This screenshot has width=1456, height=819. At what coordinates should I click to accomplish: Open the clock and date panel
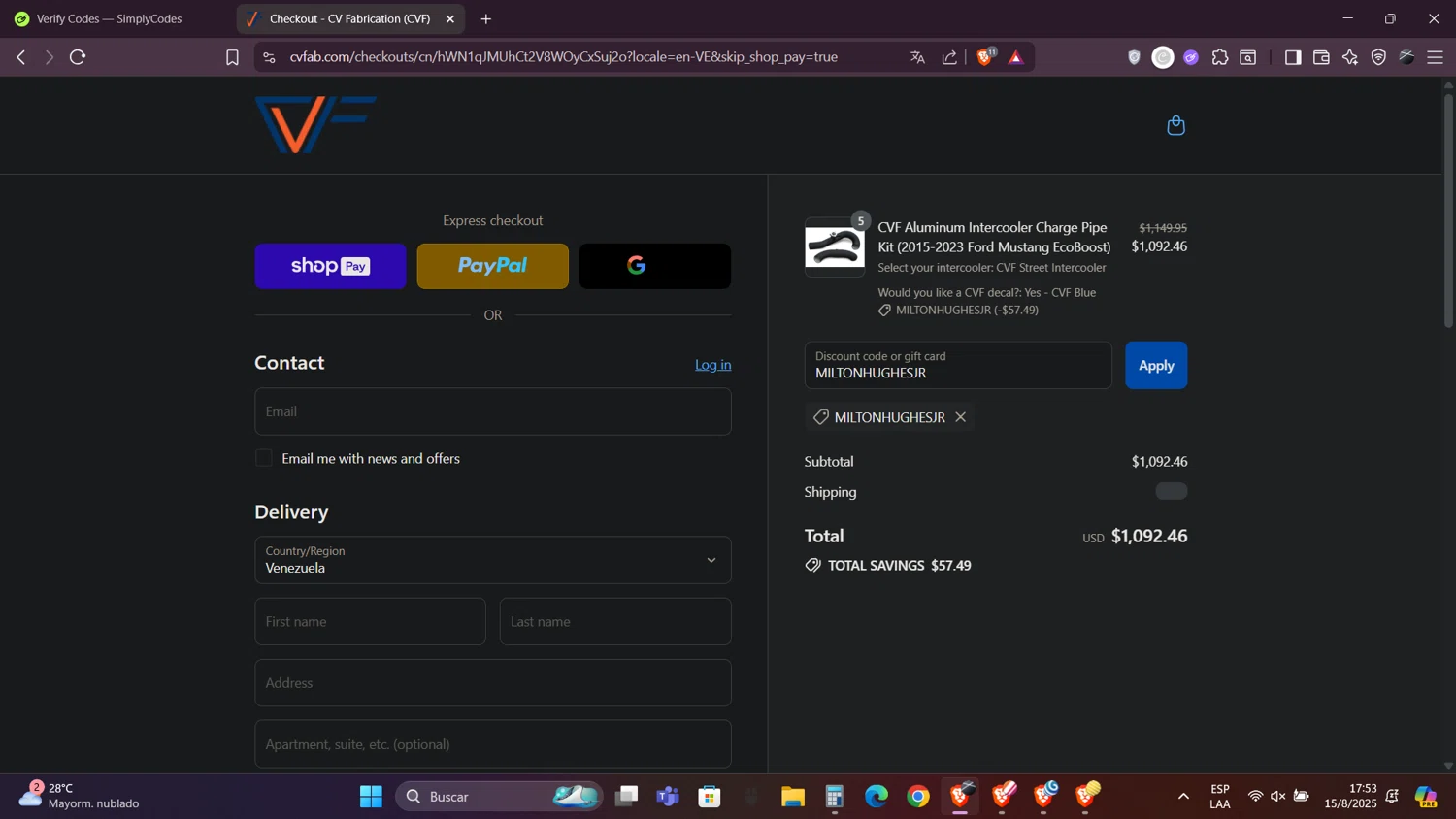pyautogui.click(x=1350, y=796)
